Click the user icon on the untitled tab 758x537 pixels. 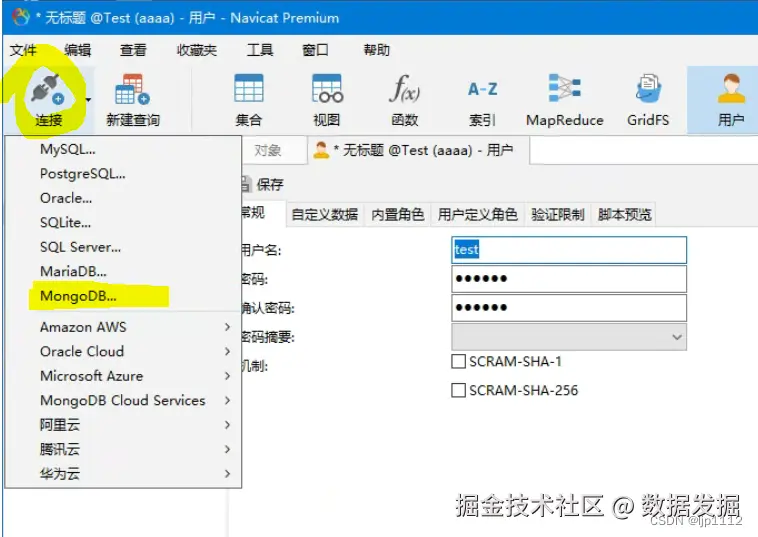coord(321,150)
